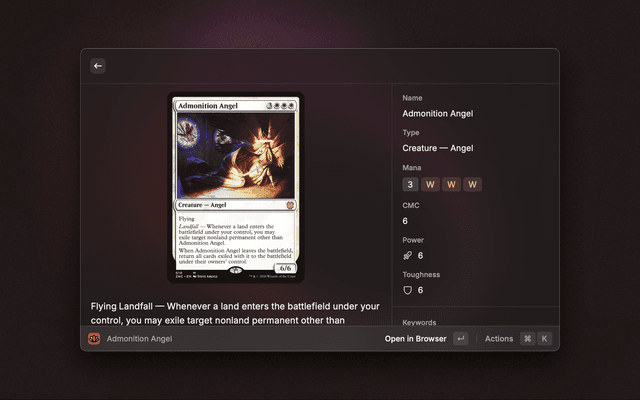Click the Command key icon next to Actions
This screenshot has height=400, width=640.
527,339
